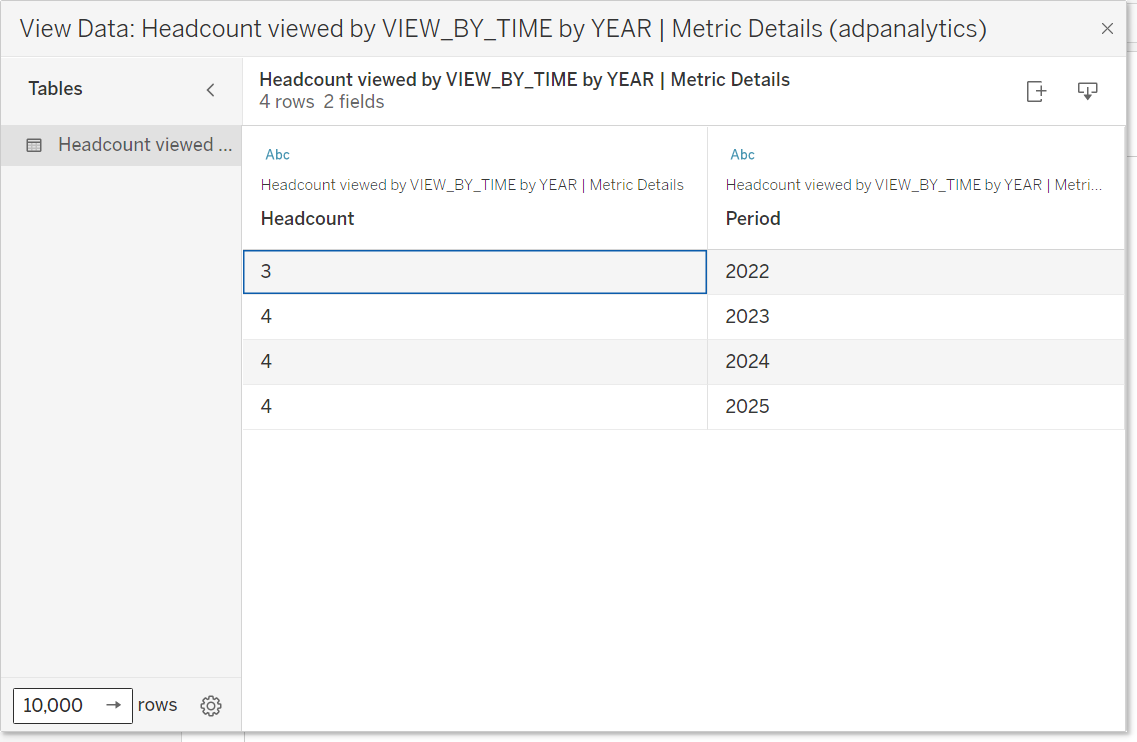Open the row settings gear

[210, 705]
